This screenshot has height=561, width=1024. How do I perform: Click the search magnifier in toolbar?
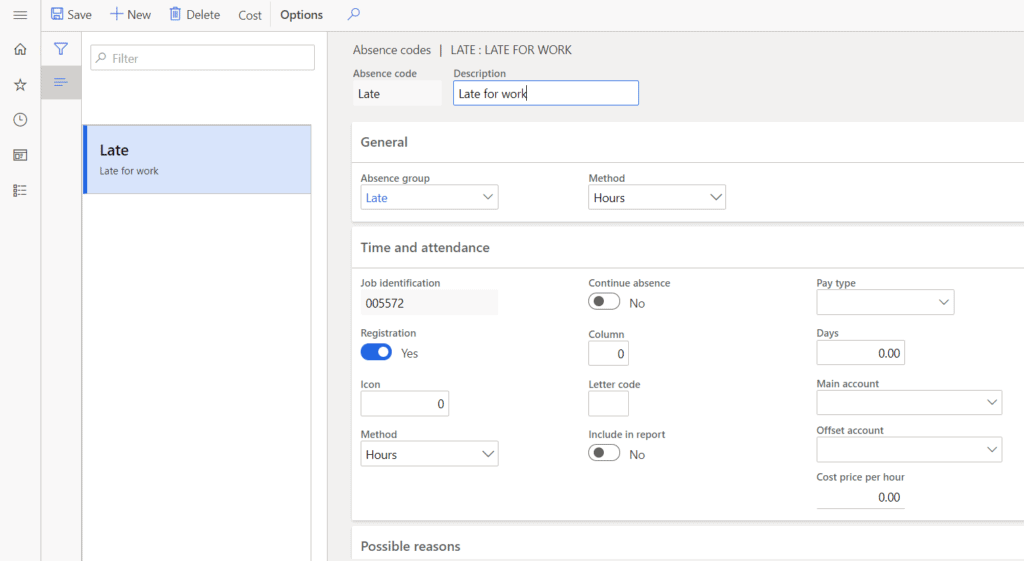pos(353,14)
